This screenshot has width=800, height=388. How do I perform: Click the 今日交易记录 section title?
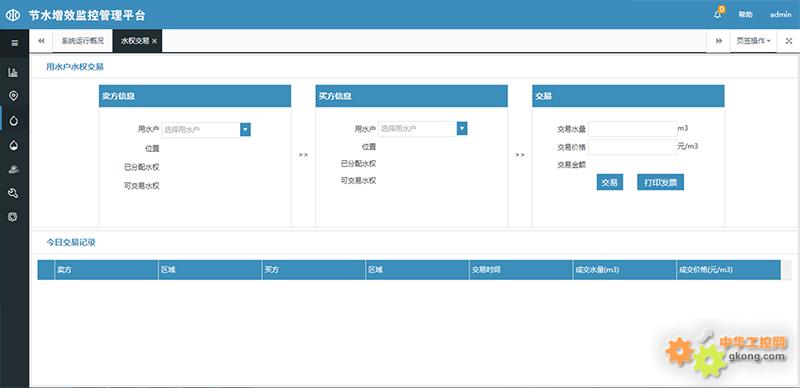tap(71, 242)
